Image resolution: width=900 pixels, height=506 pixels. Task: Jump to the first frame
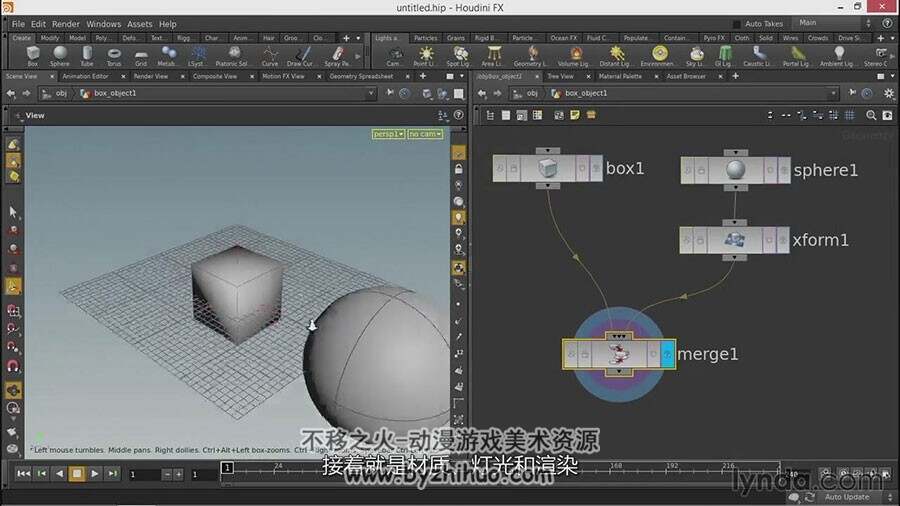(24, 474)
